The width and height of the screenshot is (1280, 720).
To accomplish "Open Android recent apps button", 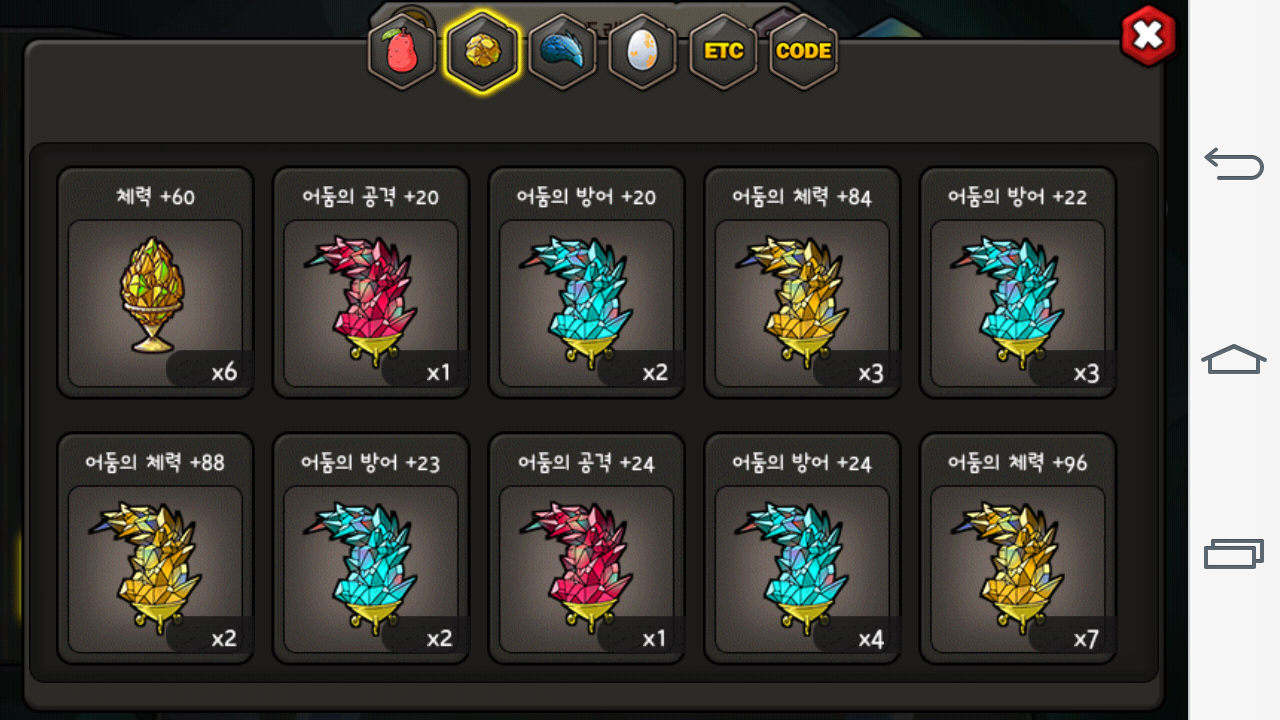I will click(x=1234, y=554).
